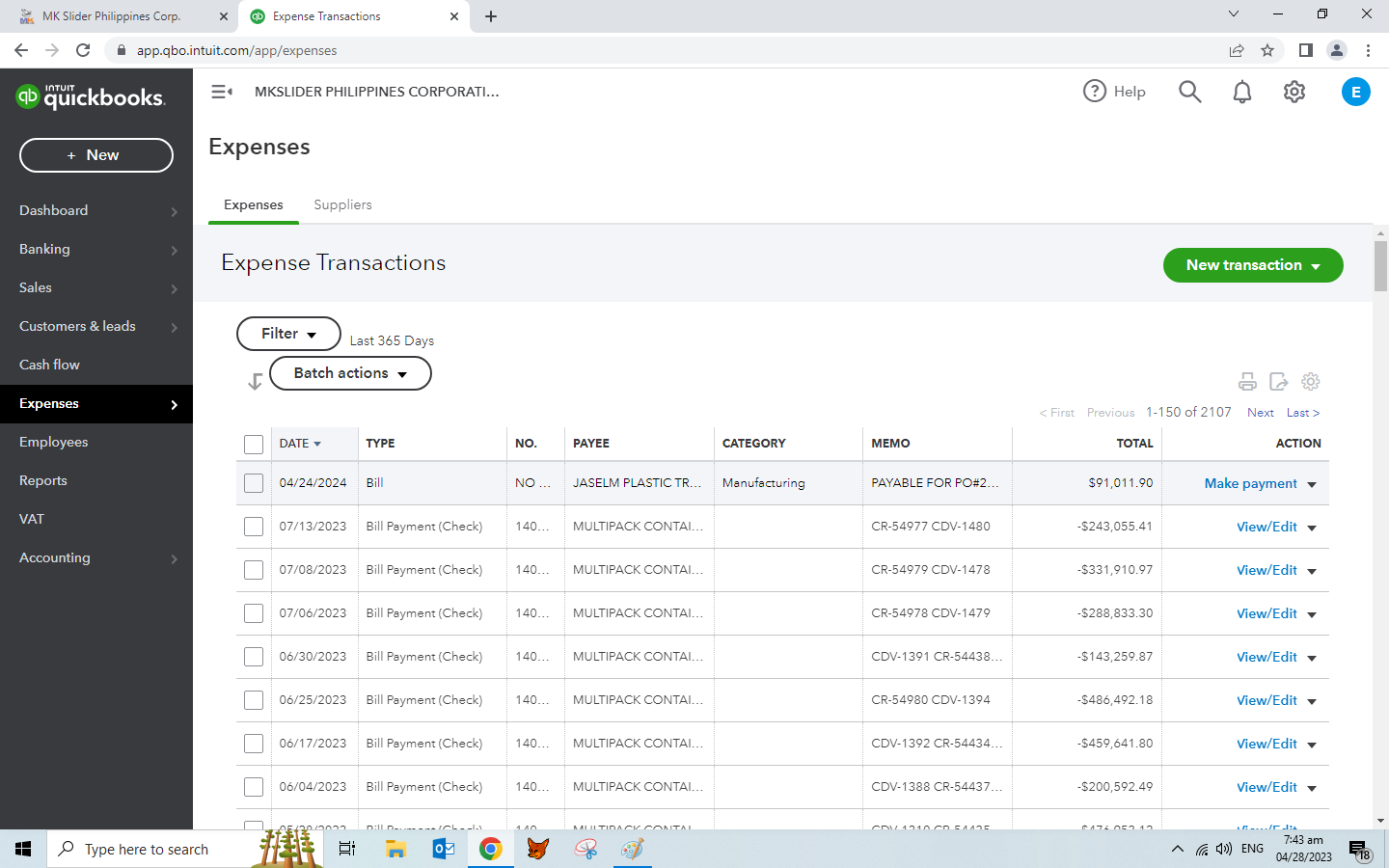Export the expense list to file

tap(1279, 382)
